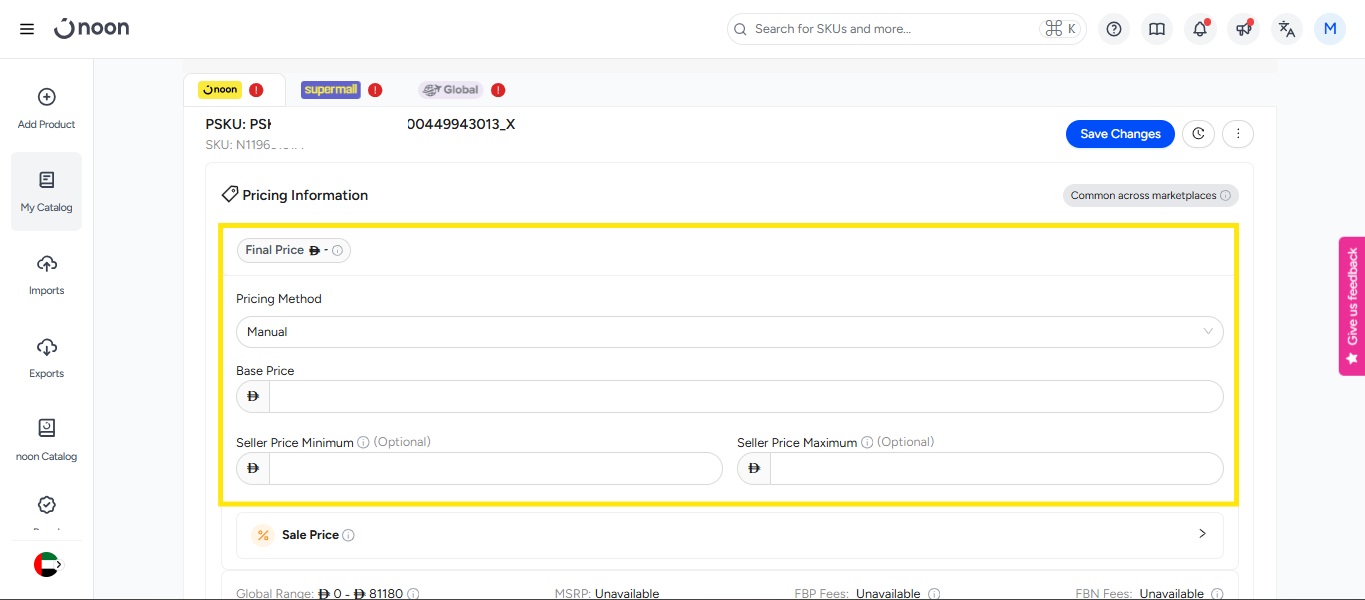
Task: Open the notifications bell
Action: 1200,29
